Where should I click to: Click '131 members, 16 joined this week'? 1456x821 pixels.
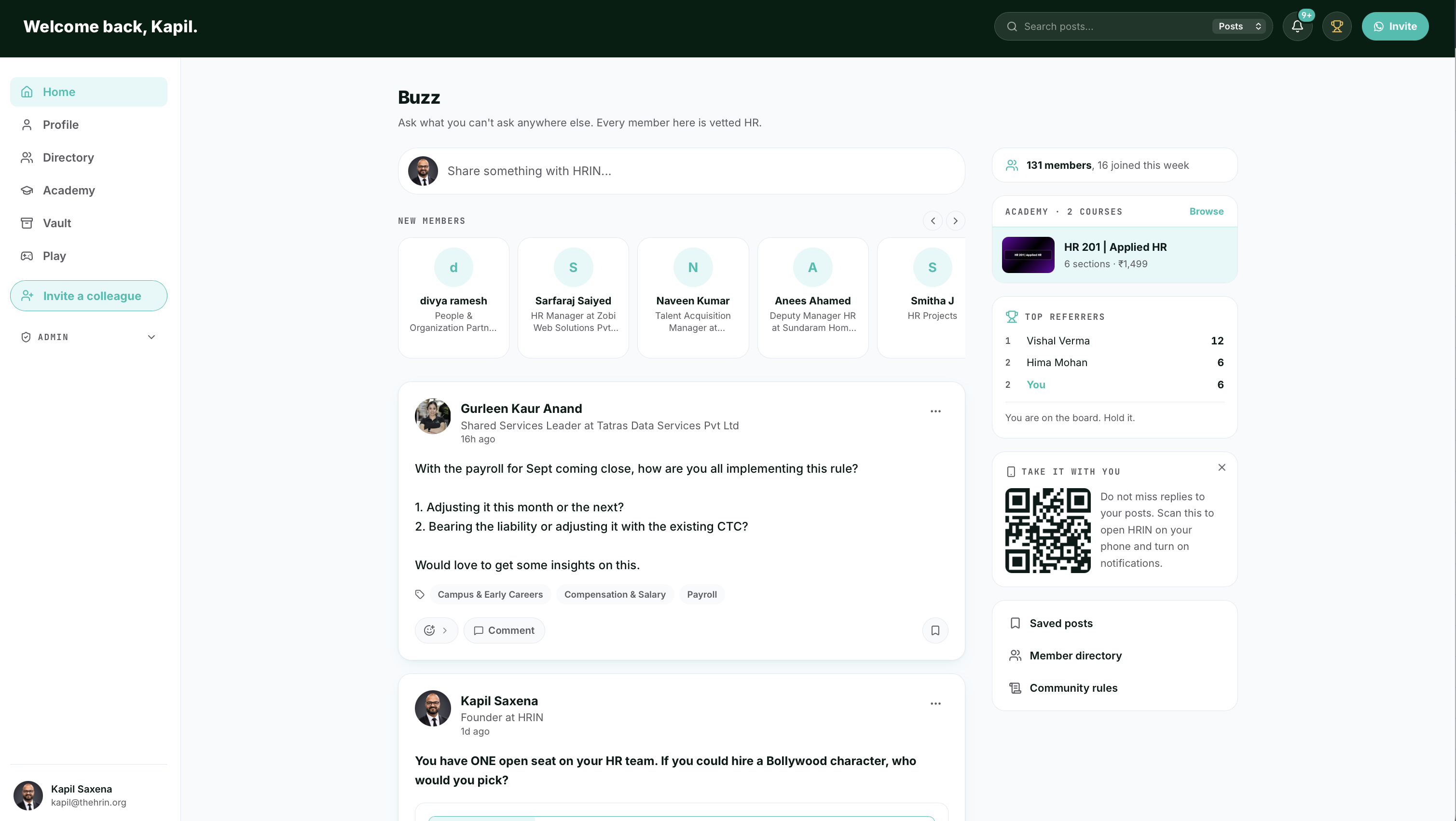click(1107, 165)
